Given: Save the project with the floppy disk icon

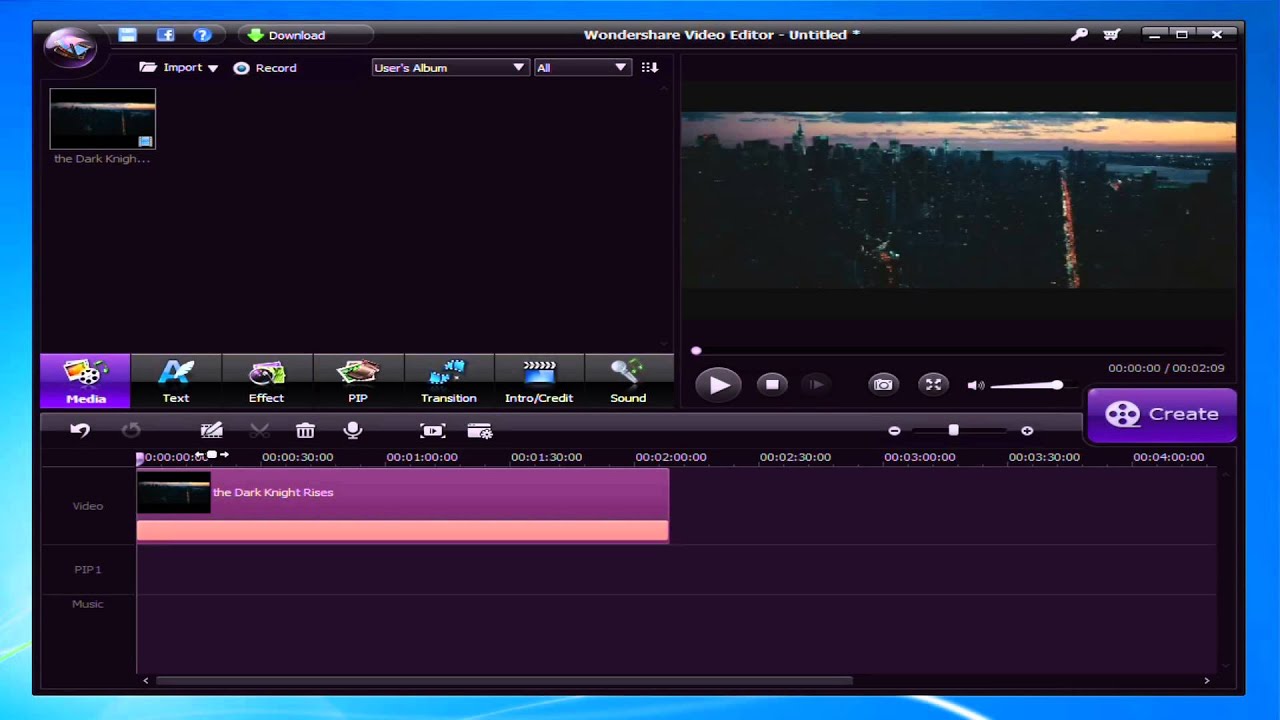Looking at the screenshot, I should point(127,35).
